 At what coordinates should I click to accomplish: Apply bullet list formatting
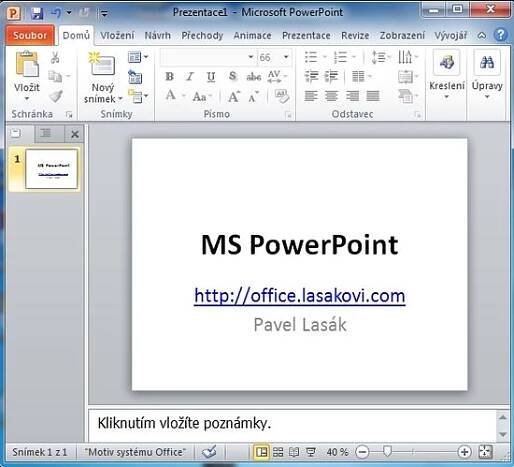pyautogui.click(x=311, y=57)
